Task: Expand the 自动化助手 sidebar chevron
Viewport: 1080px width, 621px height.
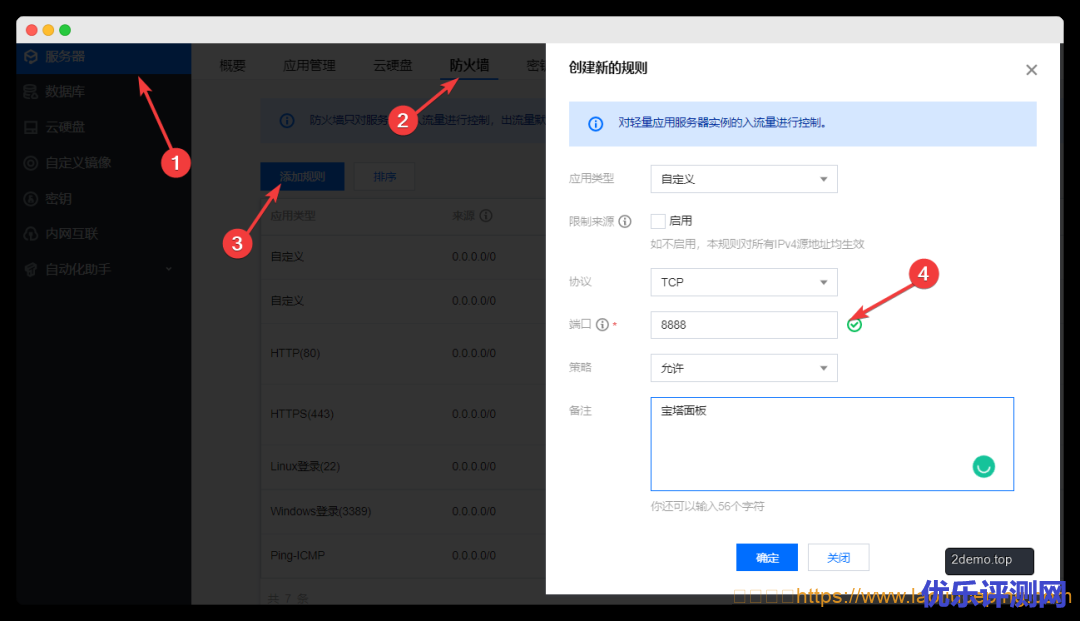Action: click(x=169, y=269)
